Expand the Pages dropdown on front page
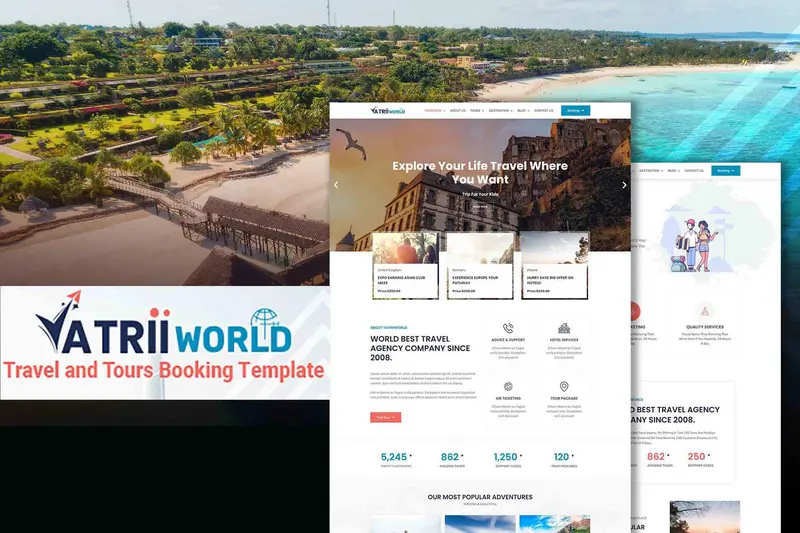This screenshot has width=800, height=533. point(477,111)
